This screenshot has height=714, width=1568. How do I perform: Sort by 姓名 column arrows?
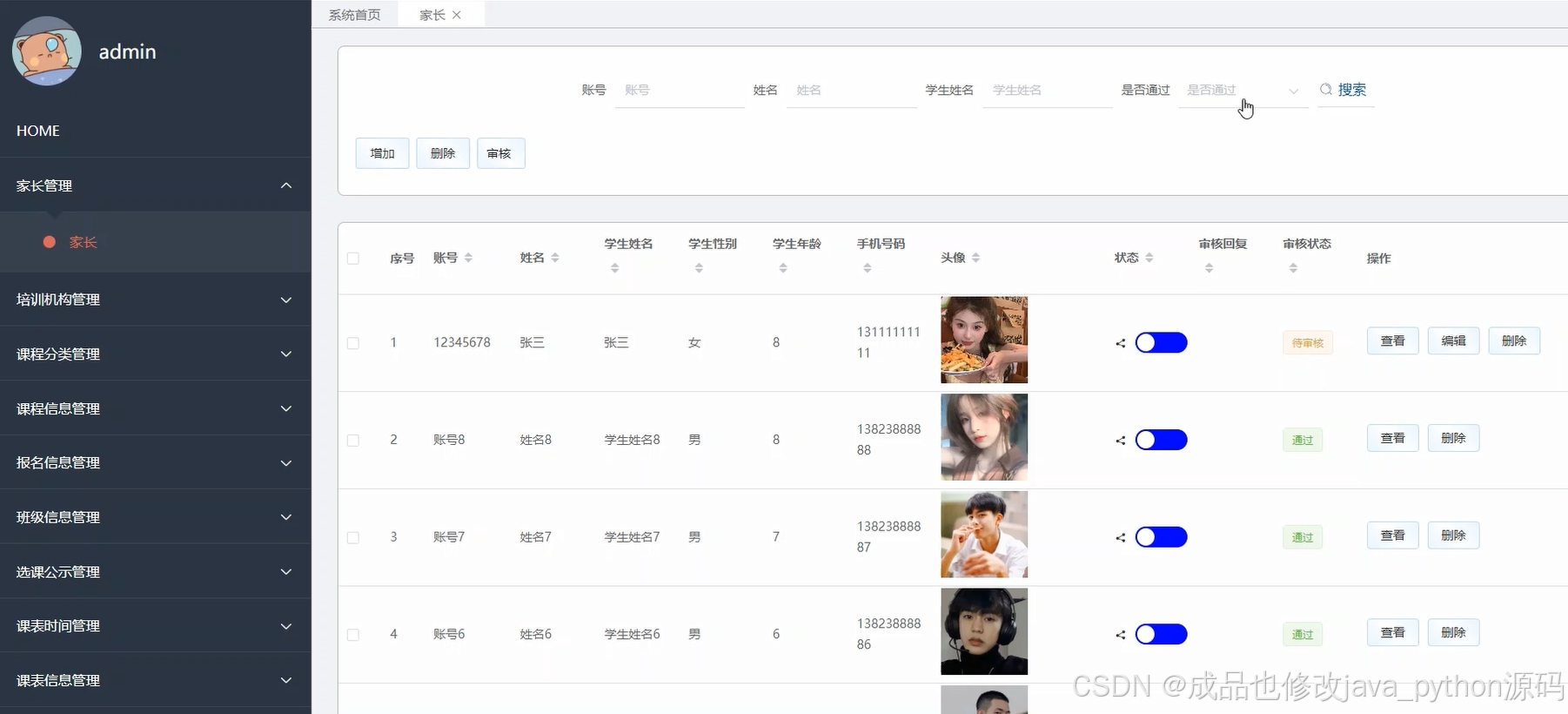point(555,258)
